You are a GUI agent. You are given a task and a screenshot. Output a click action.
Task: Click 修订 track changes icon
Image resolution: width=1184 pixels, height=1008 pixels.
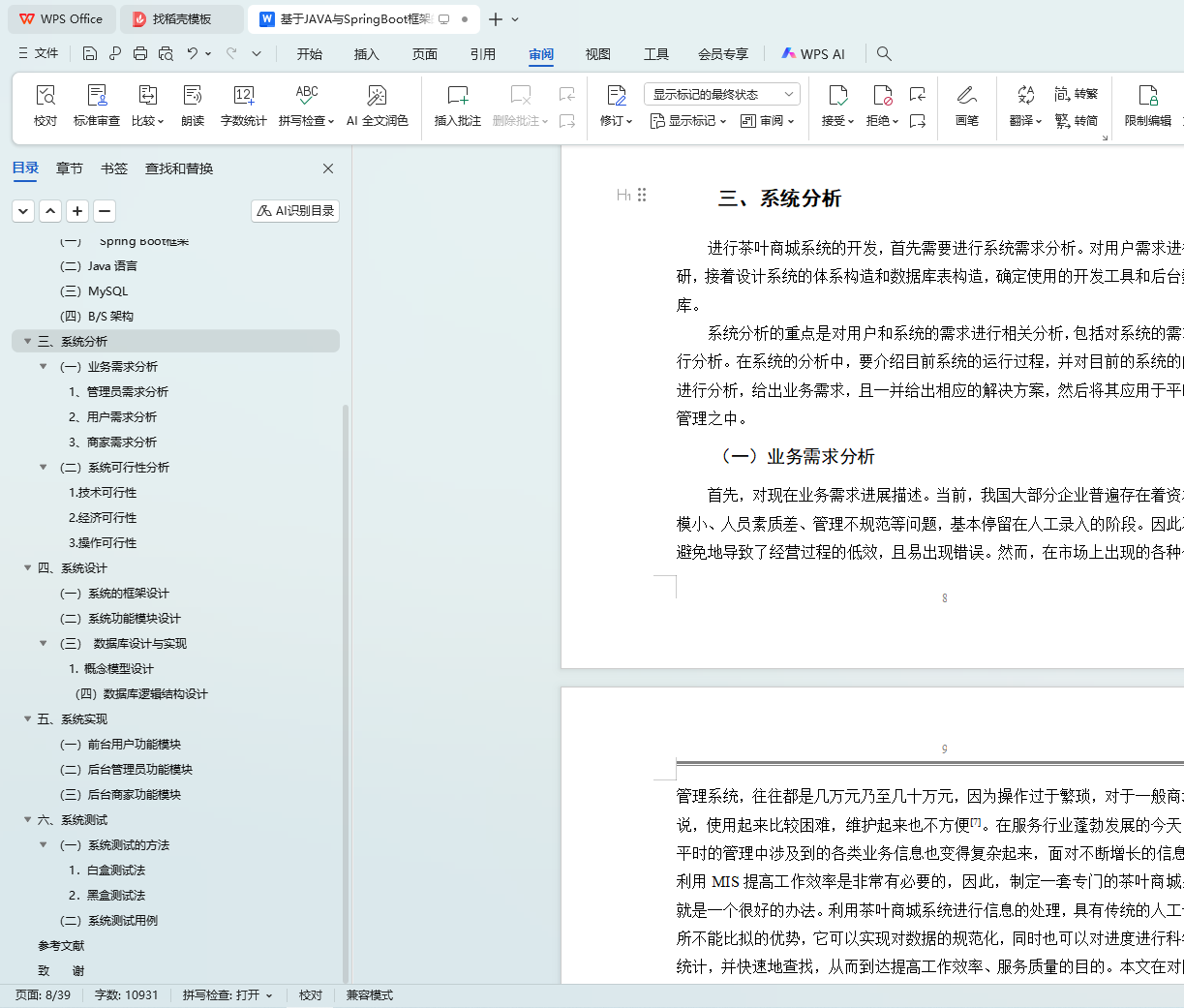(617, 95)
